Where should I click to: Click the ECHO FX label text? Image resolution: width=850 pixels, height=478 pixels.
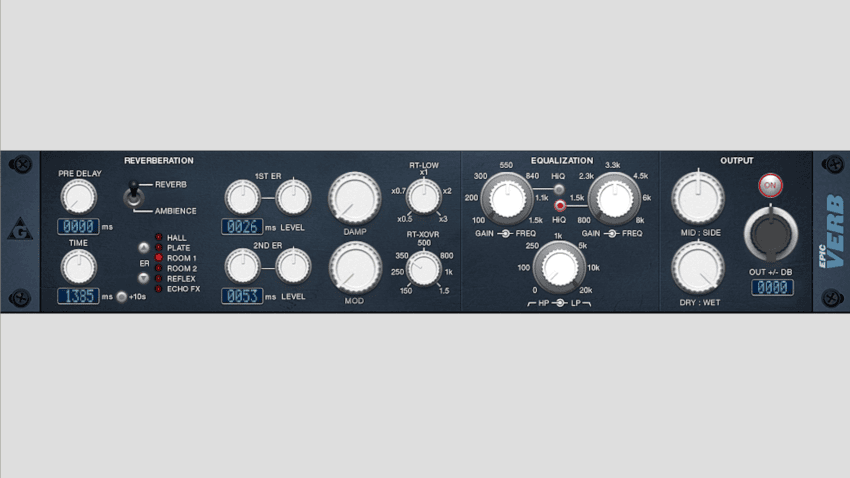tap(183, 289)
